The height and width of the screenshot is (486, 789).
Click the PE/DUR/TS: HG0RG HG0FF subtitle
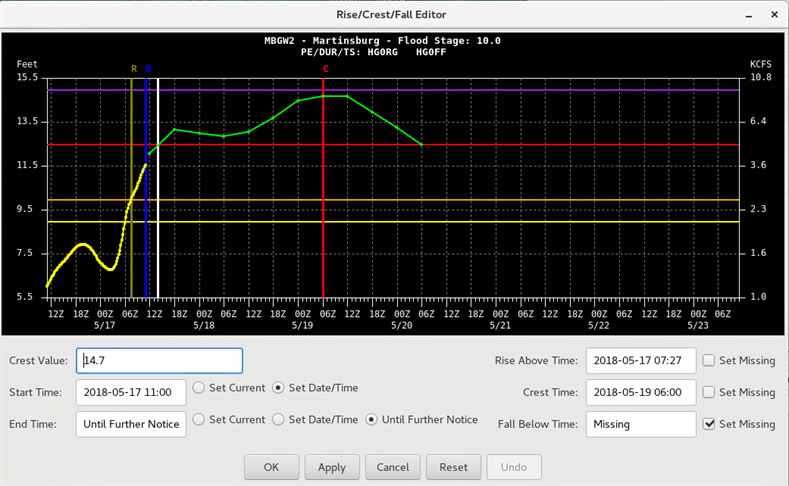373,52
